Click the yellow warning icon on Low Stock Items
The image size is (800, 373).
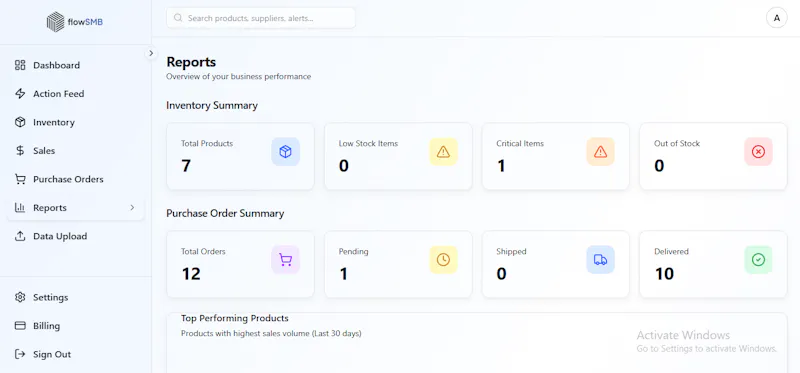[443, 152]
